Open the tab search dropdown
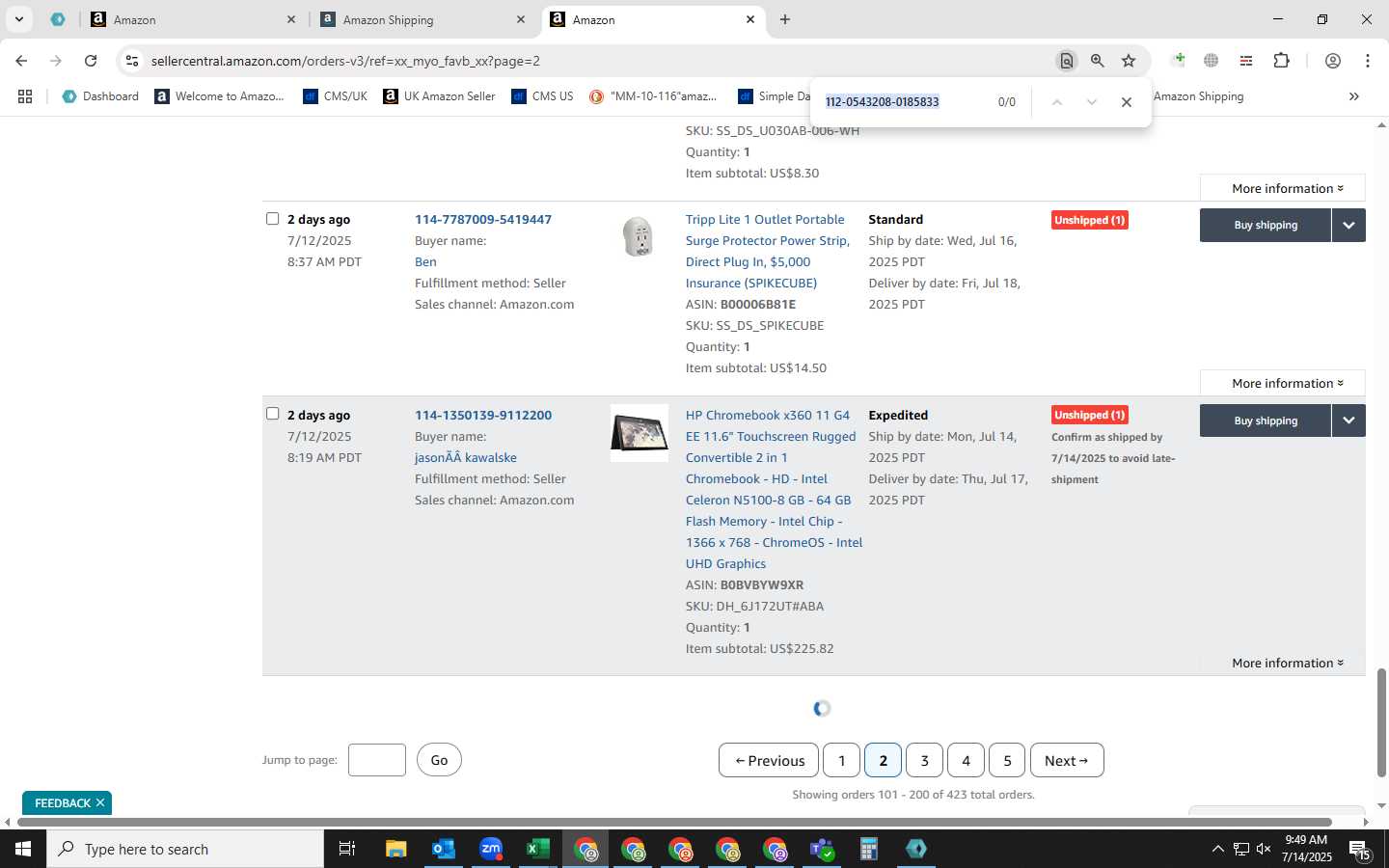 pyautogui.click(x=18, y=19)
